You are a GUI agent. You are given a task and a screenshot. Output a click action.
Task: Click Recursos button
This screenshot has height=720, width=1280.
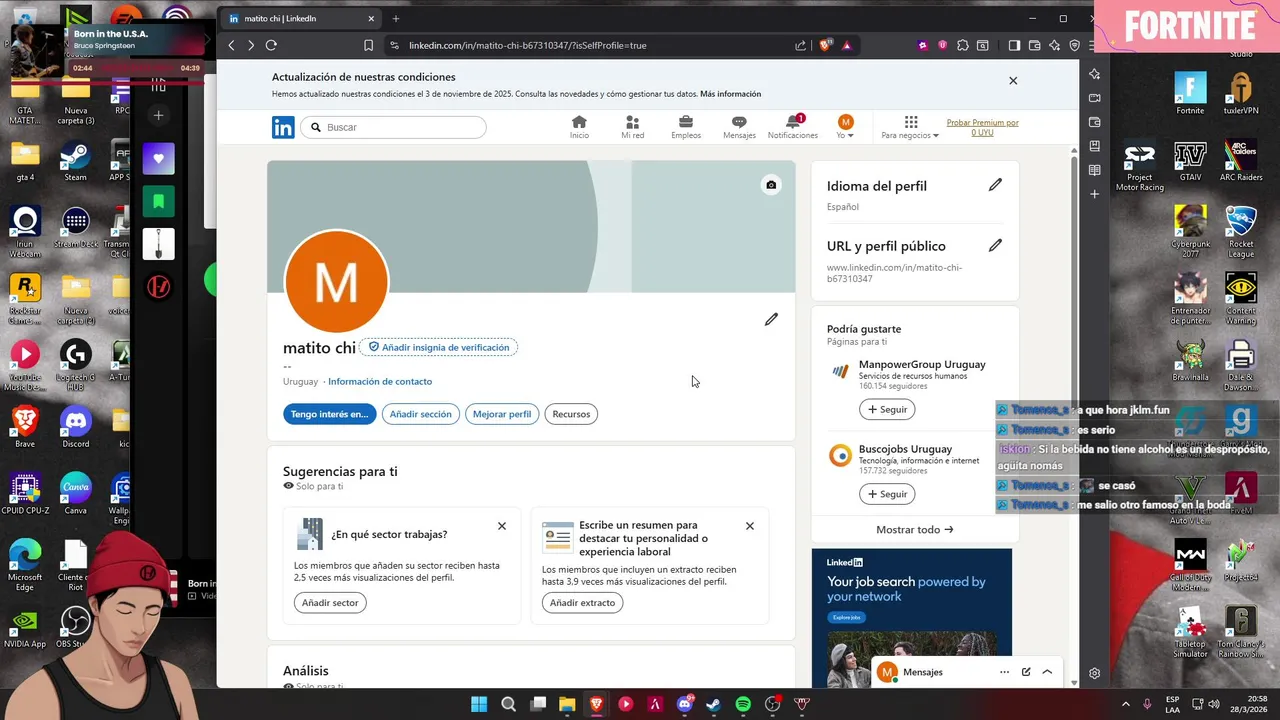click(x=571, y=414)
